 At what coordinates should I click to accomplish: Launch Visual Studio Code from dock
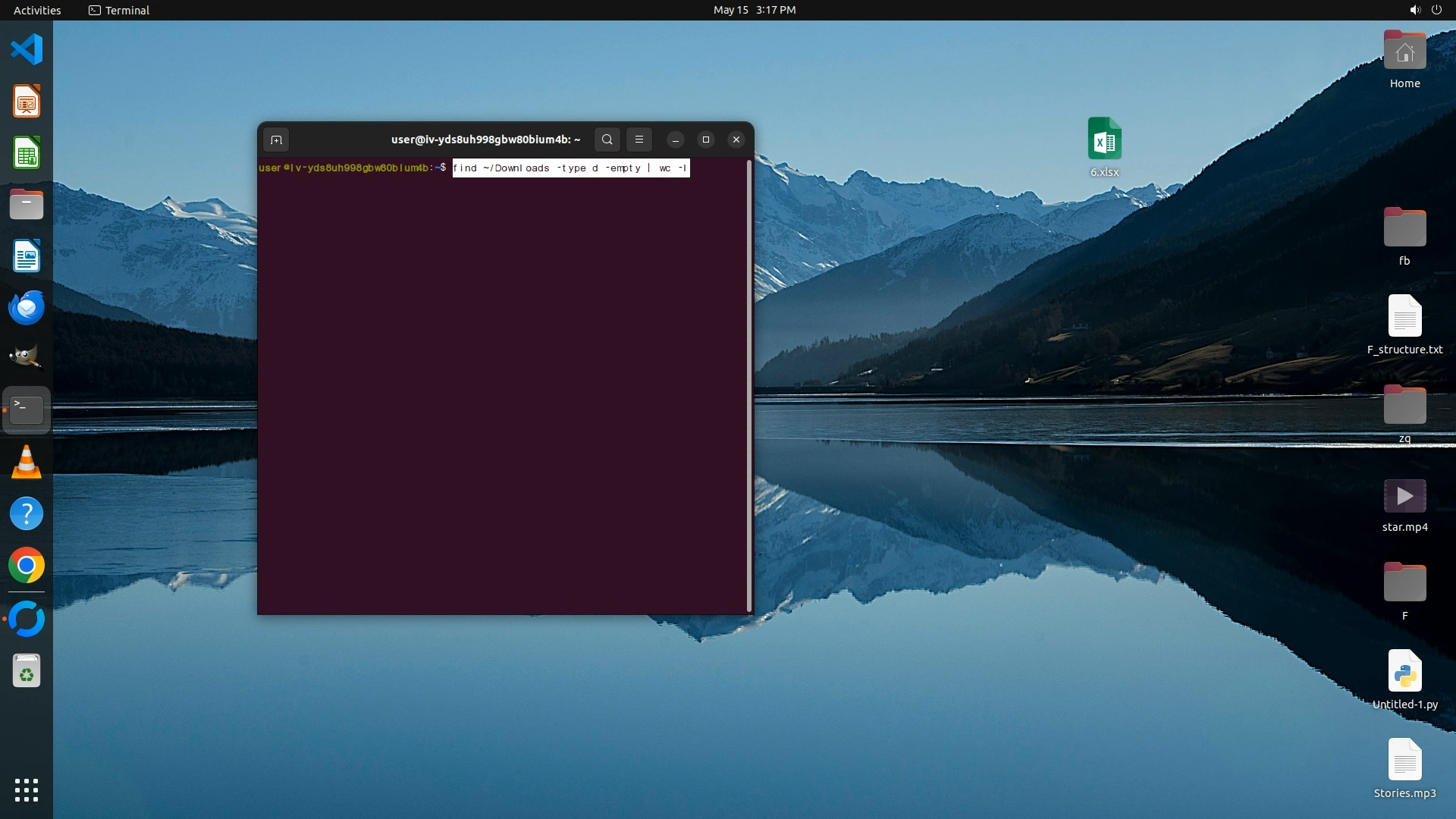click(27, 50)
